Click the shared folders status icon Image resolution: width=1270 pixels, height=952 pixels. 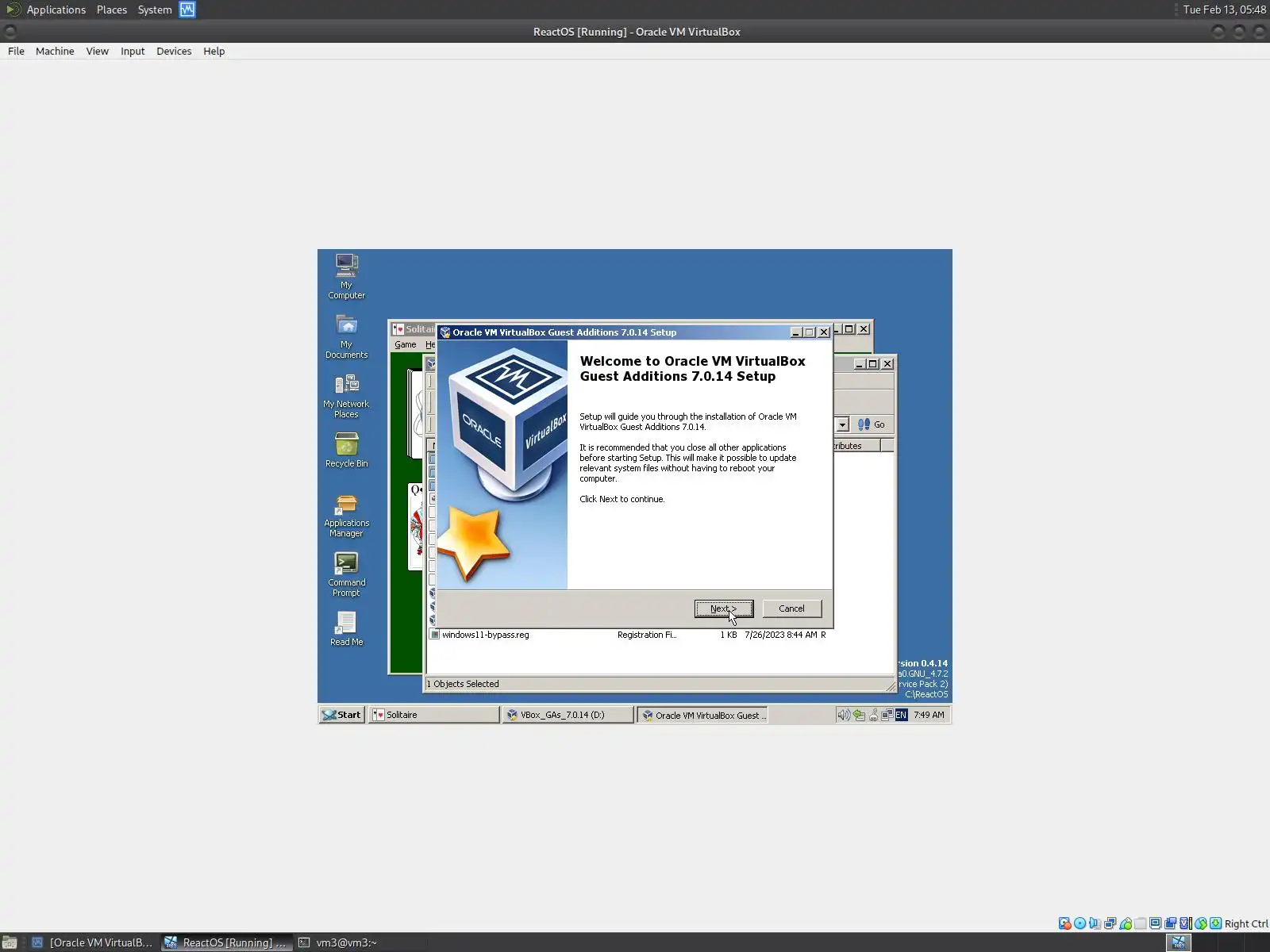click(1141, 923)
